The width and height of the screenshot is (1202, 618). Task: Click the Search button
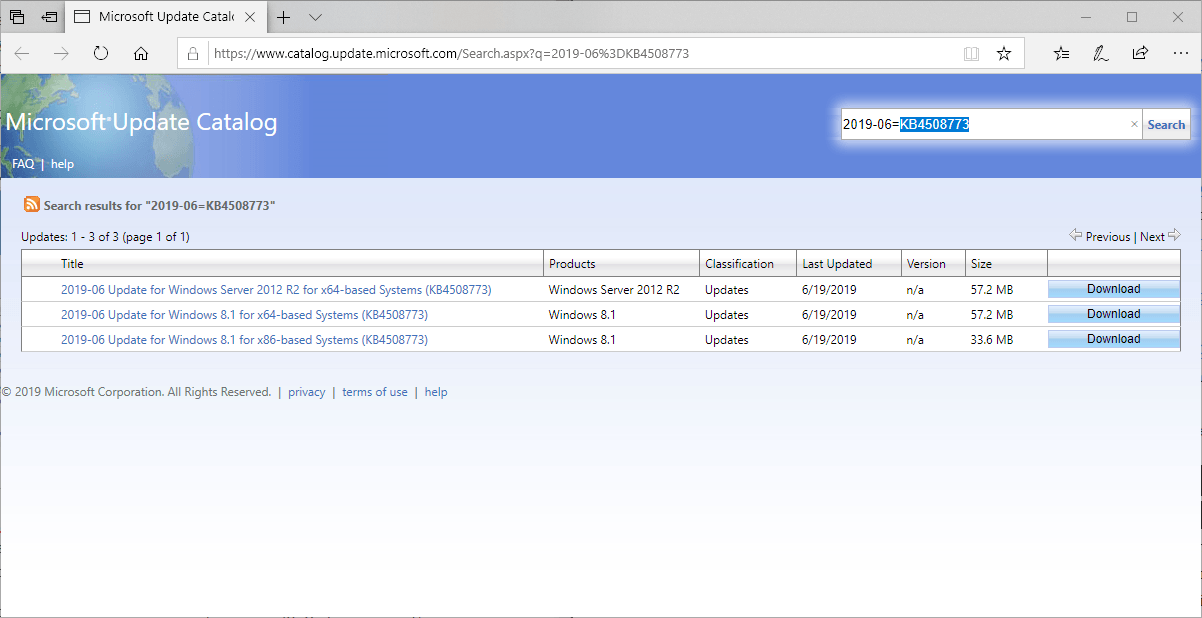[x=1166, y=125]
